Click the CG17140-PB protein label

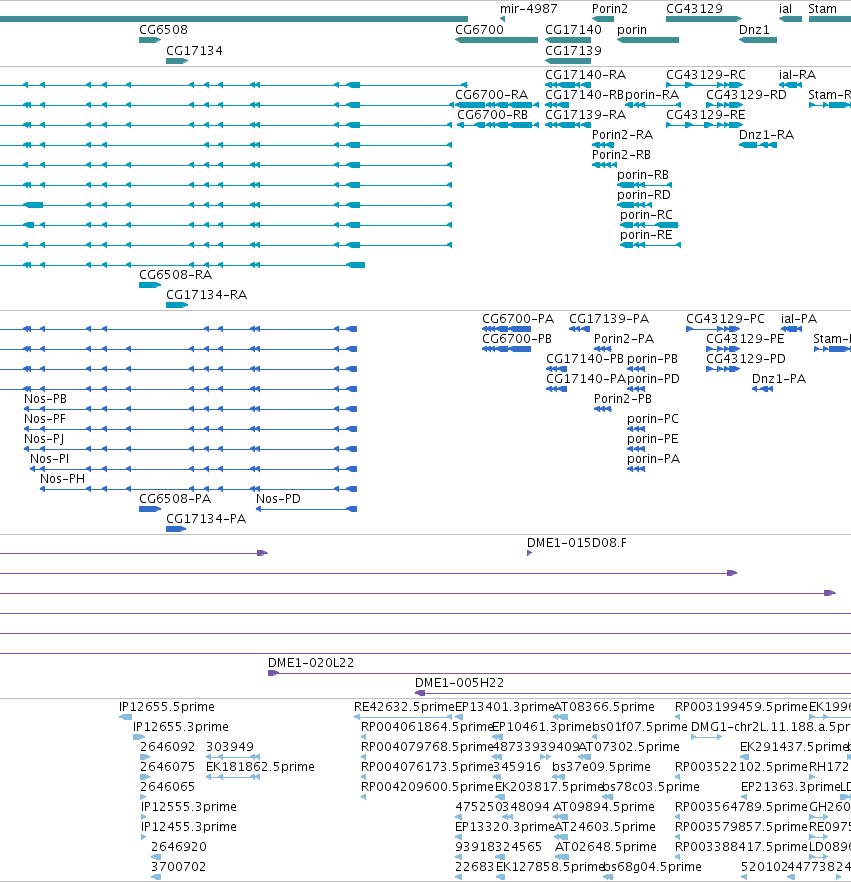[585, 359]
